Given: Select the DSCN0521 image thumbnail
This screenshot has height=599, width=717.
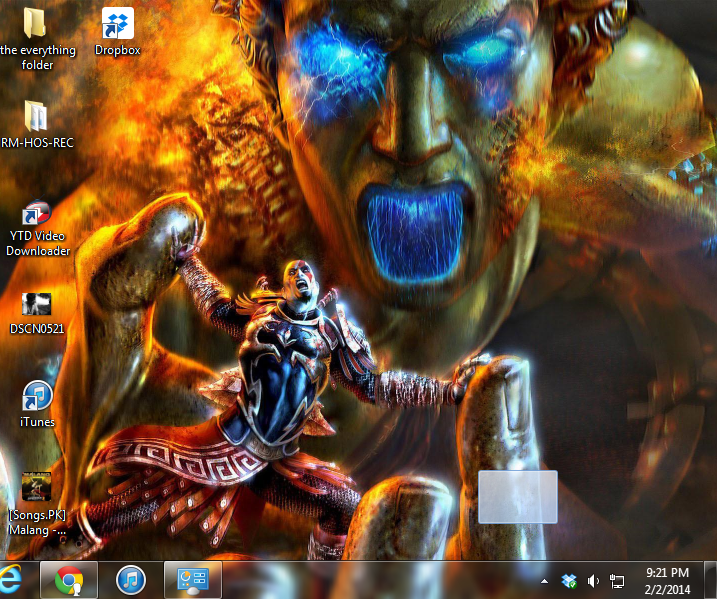Looking at the screenshot, I should point(37,305).
